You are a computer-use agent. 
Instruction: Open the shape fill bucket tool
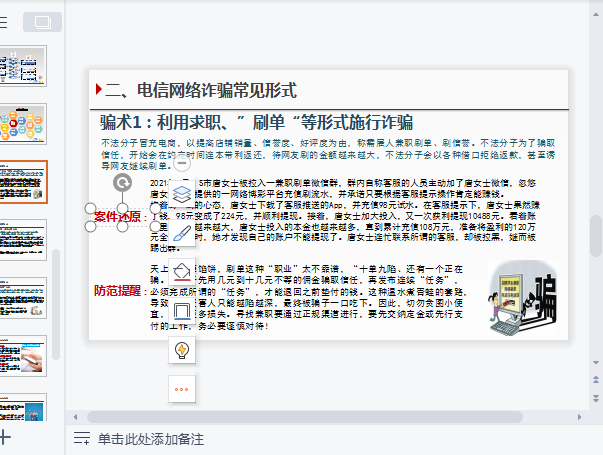tap(181, 271)
